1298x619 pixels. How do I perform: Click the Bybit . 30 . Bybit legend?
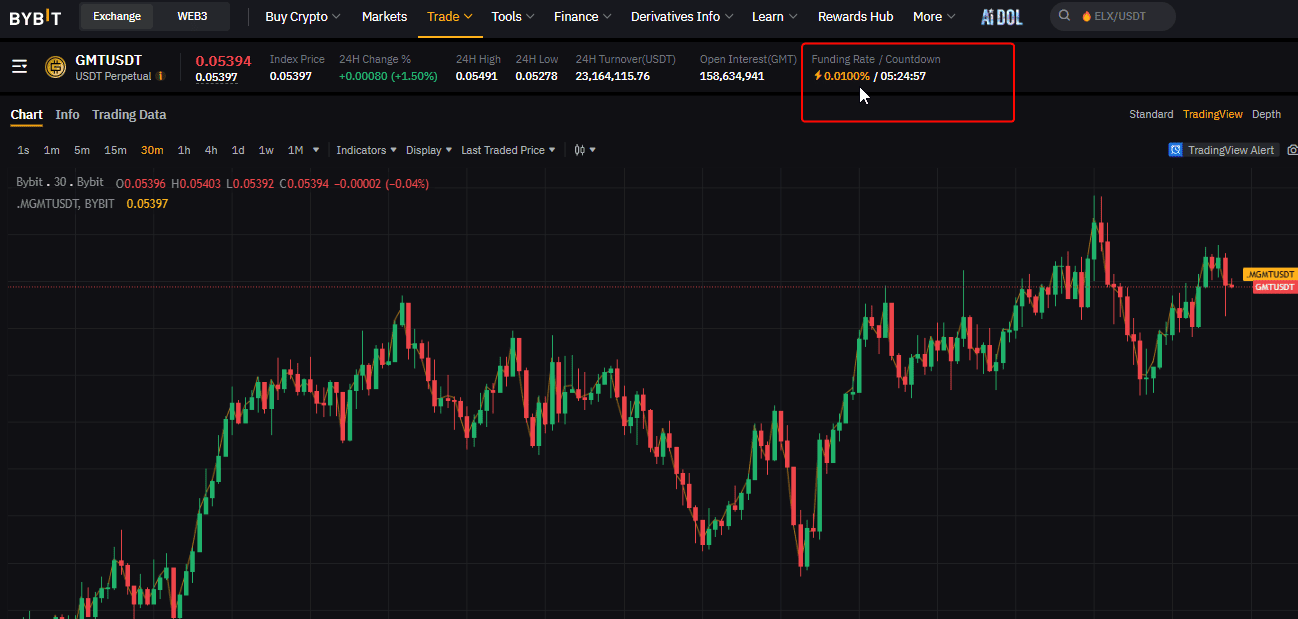pyautogui.click(x=60, y=183)
